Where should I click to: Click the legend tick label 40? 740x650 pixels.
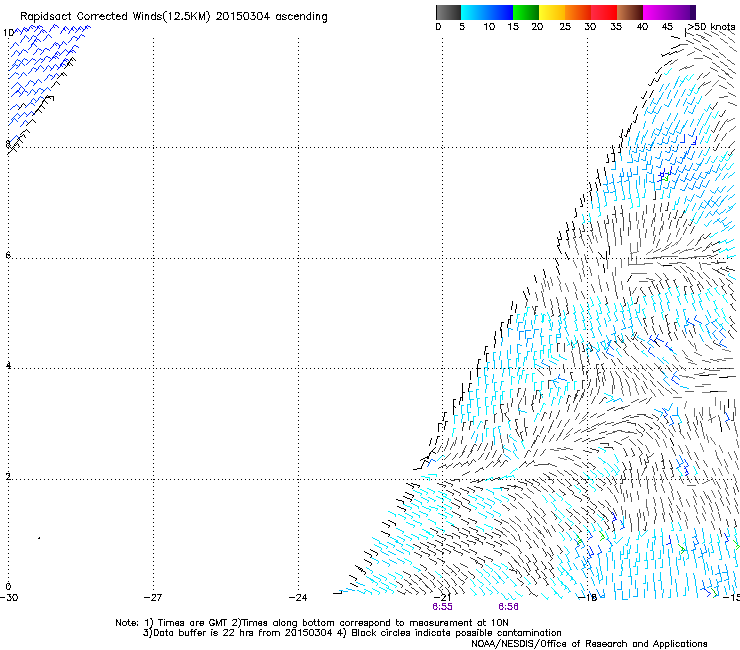click(642, 27)
